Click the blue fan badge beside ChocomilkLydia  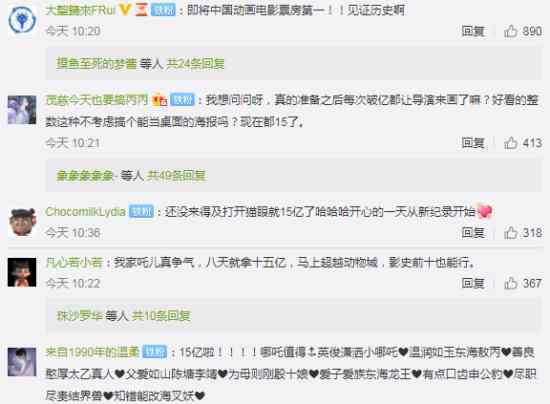(x=141, y=211)
